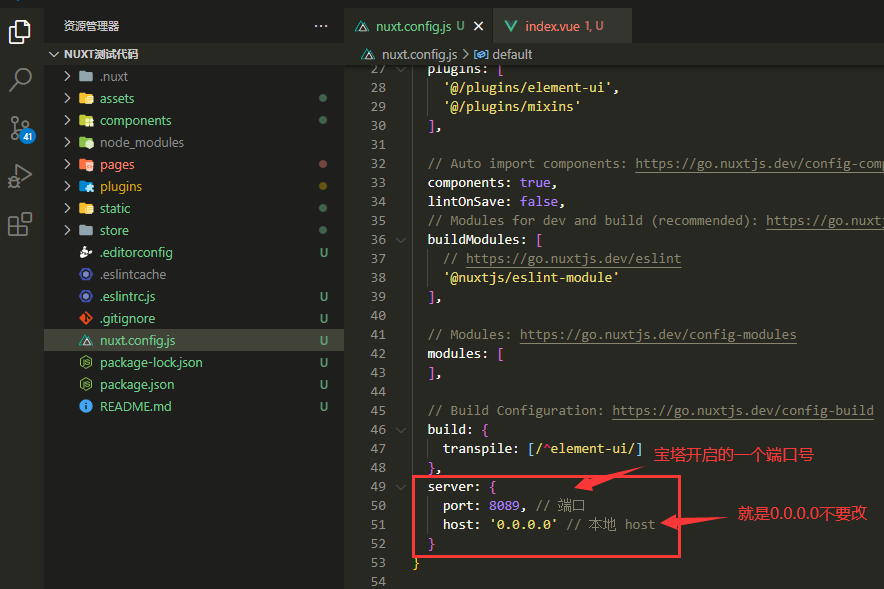Open the .editorconfig file
The width and height of the screenshot is (884, 589).
coord(193,252)
